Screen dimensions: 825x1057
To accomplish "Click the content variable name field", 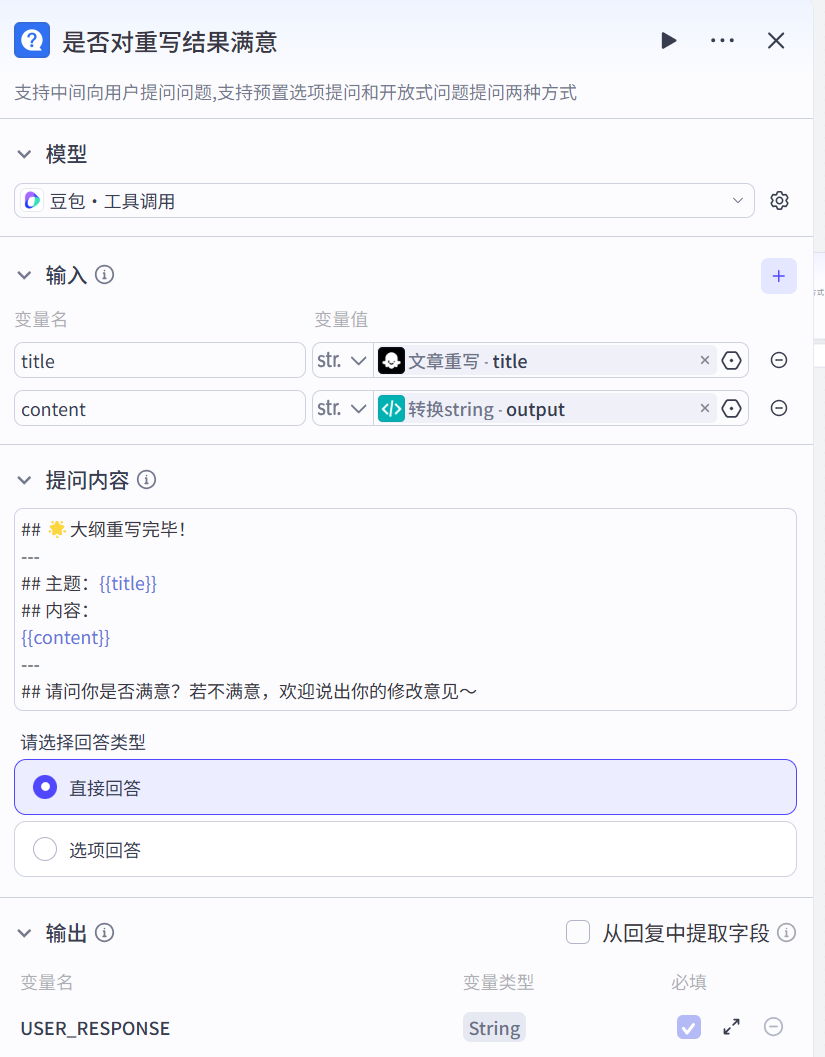I will [x=160, y=408].
